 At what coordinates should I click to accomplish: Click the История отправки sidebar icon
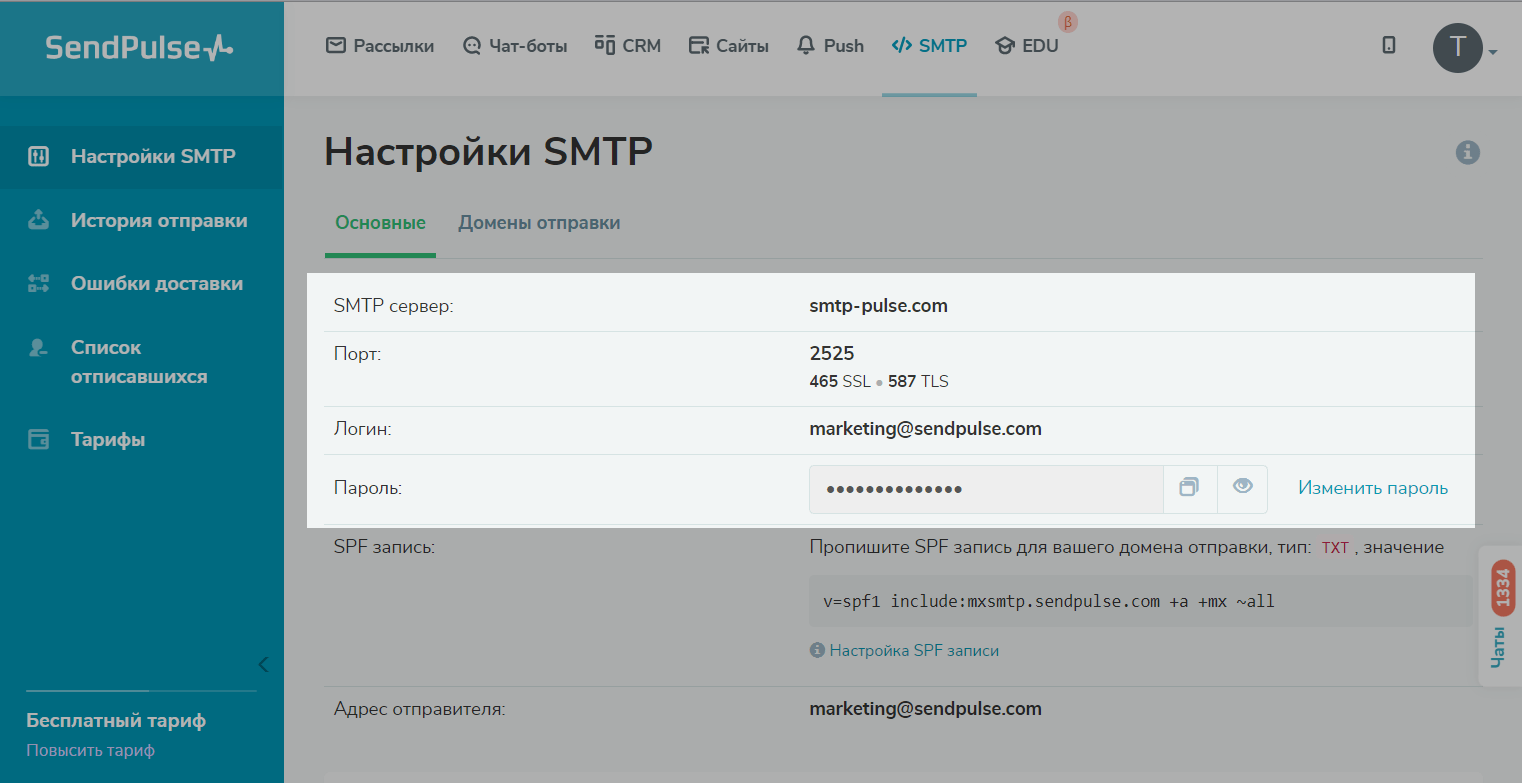38,221
